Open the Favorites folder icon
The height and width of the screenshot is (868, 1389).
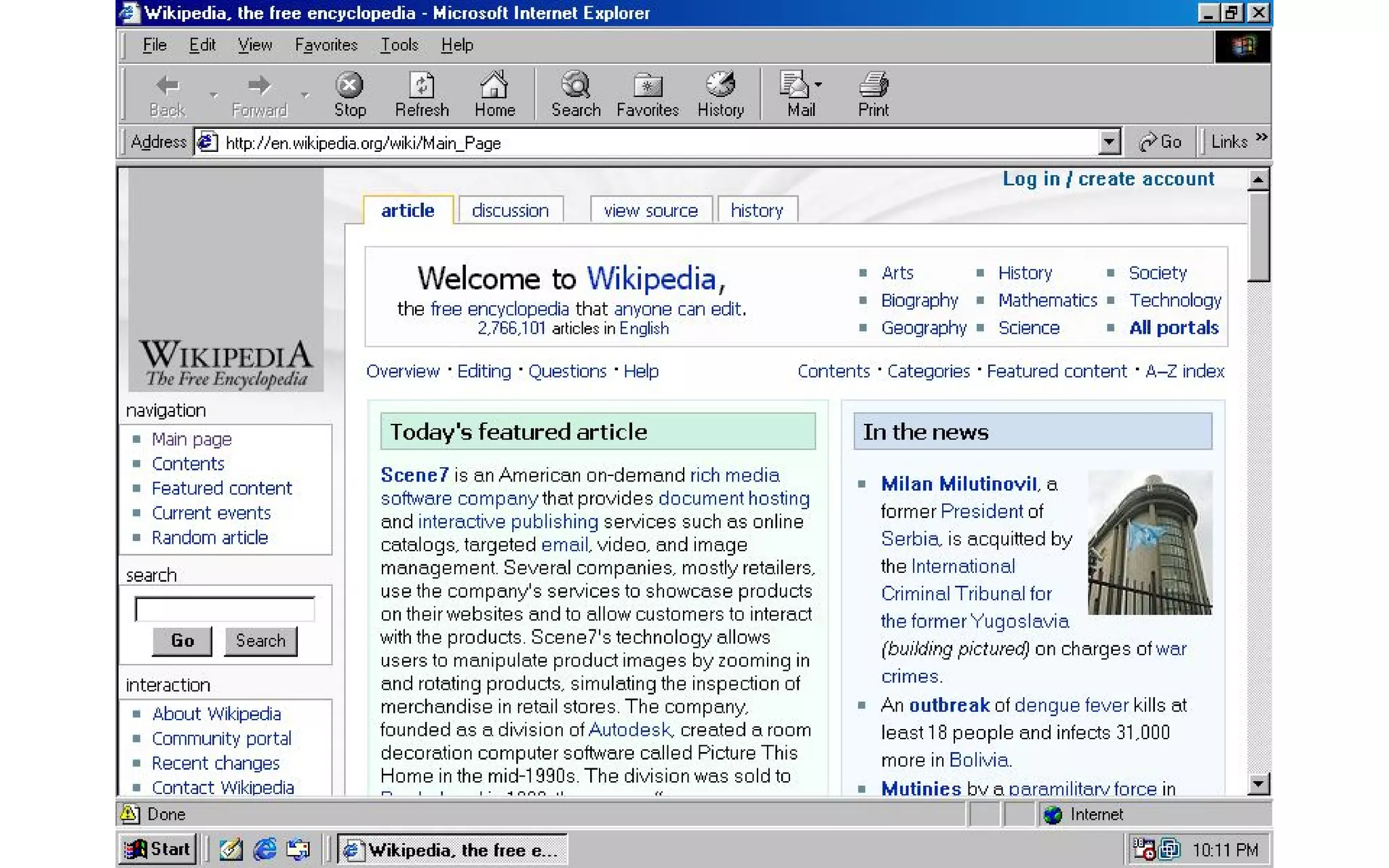click(647, 86)
